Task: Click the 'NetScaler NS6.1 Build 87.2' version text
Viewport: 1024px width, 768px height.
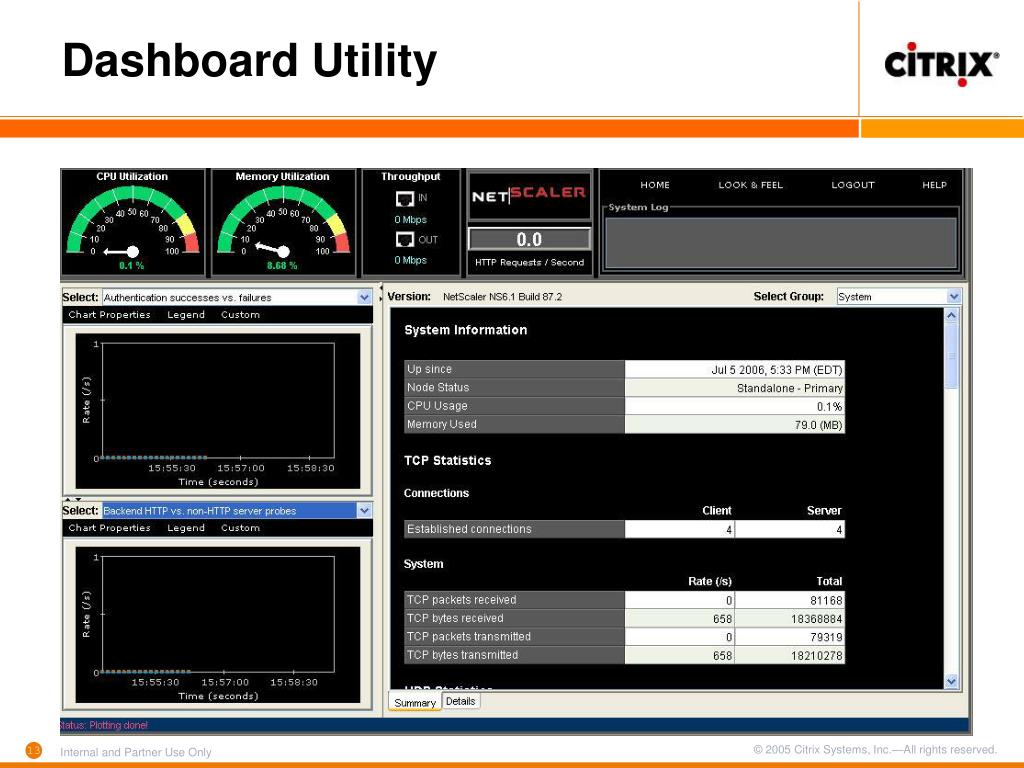Action: click(x=502, y=296)
